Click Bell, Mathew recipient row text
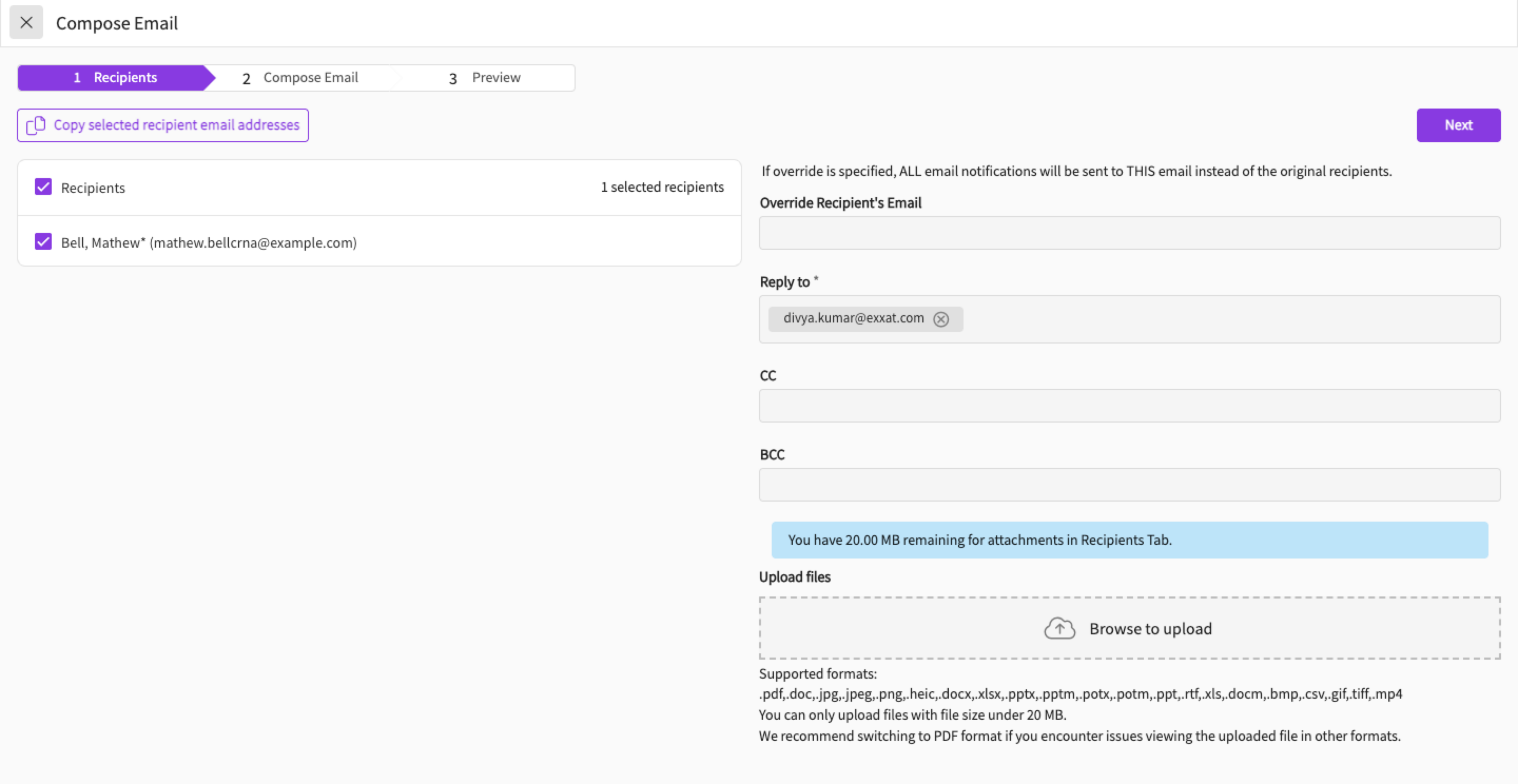The image size is (1518, 784). [209, 243]
